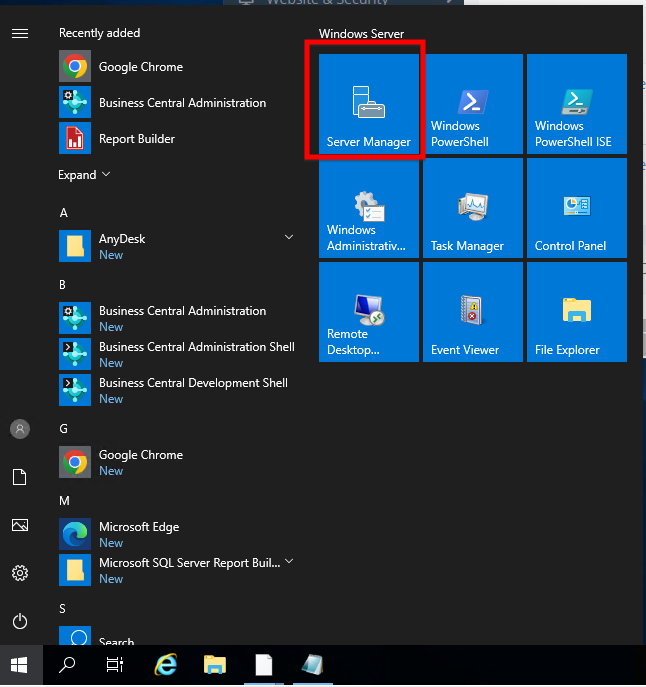Expand the Start menu hamburger navigation
The image size is (646, 687).
(20, 33)
